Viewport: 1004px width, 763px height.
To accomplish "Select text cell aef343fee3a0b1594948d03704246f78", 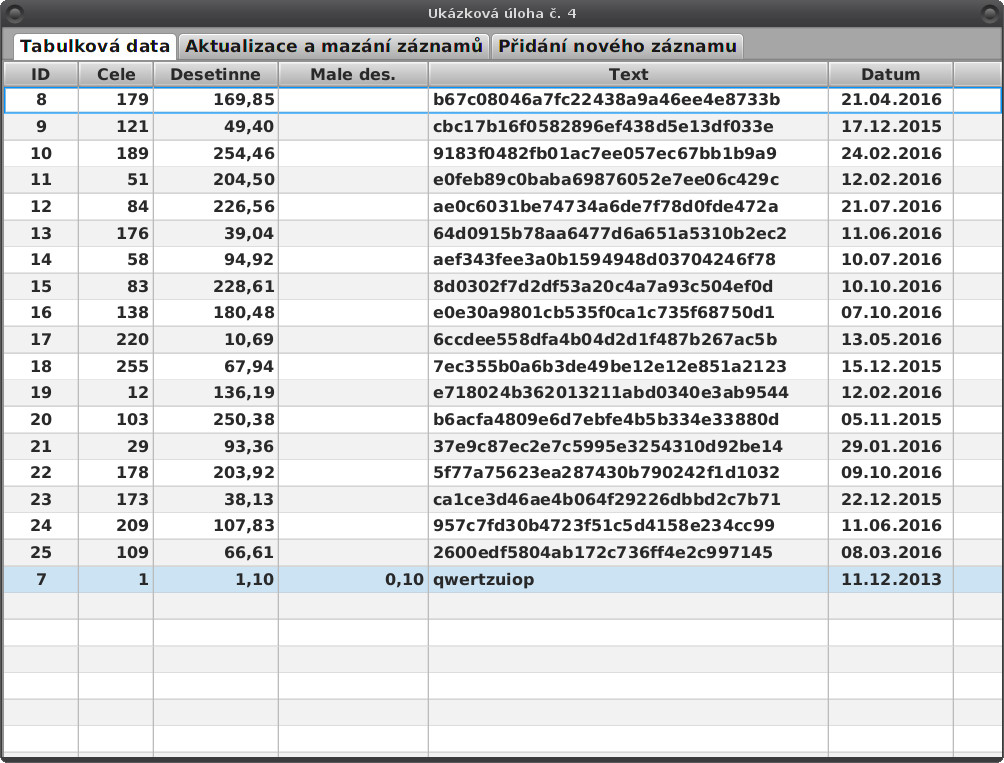I will tap(628, 260).
